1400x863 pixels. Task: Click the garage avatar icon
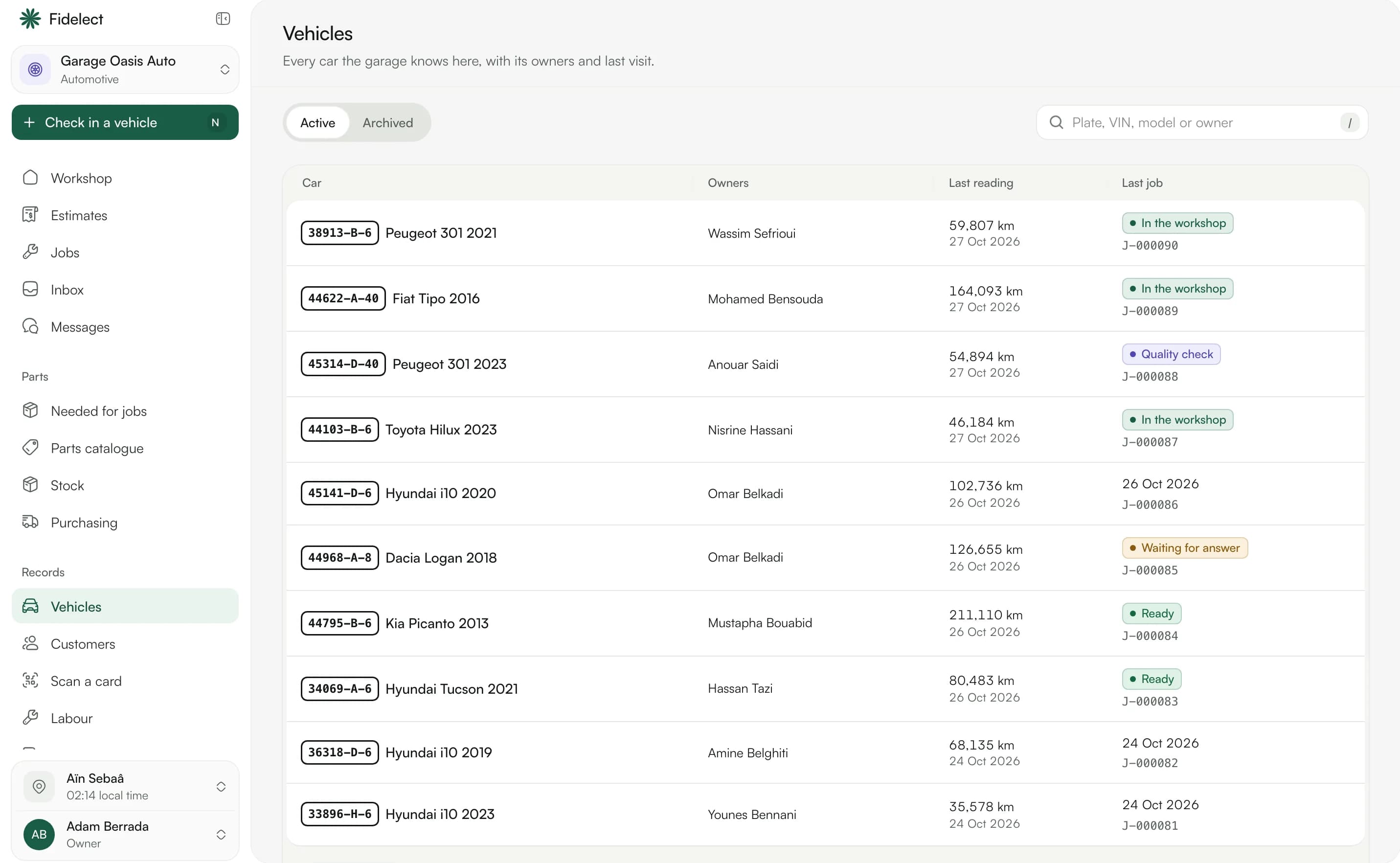click(x=35, y=69)
